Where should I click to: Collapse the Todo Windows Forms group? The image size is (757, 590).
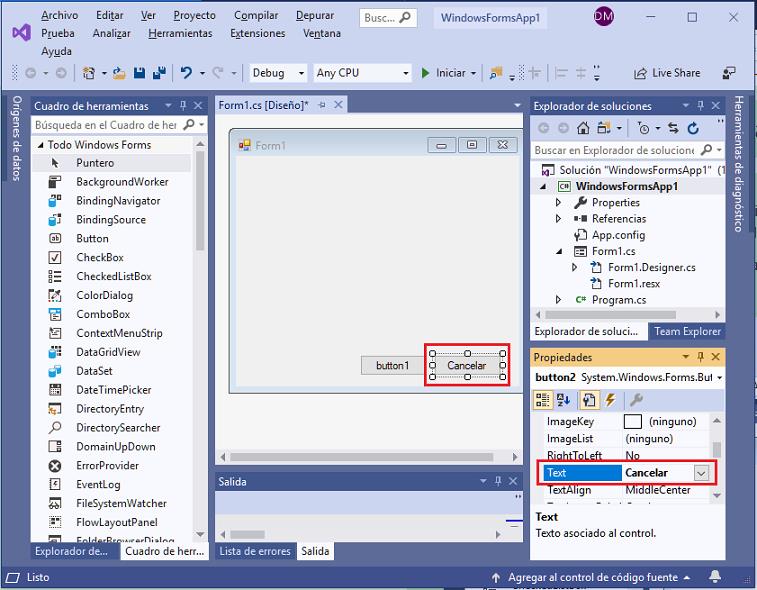pyautogui.click(x=41, y=145)
